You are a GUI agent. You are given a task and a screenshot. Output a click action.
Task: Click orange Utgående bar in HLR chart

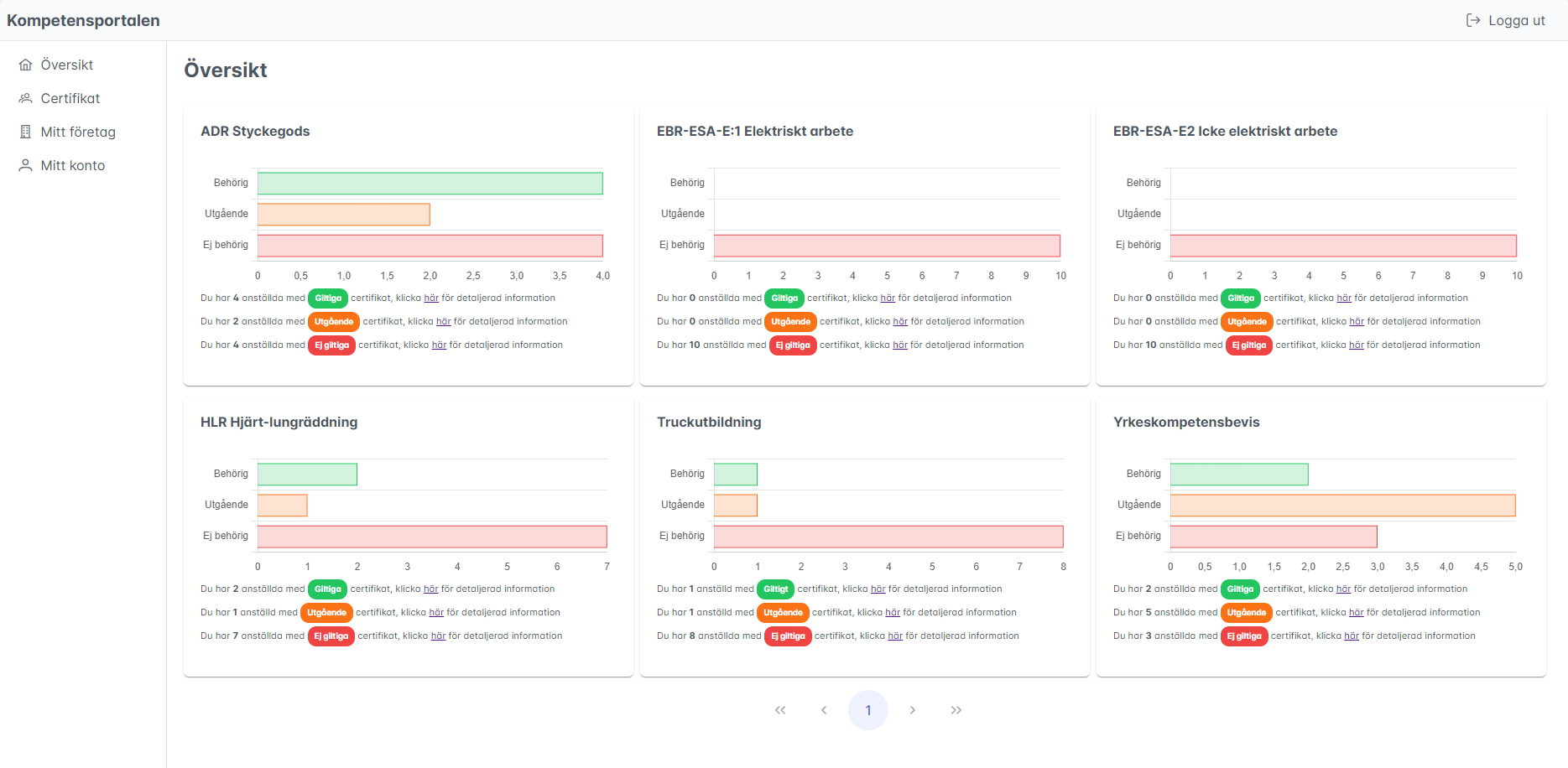coord(283,505)
